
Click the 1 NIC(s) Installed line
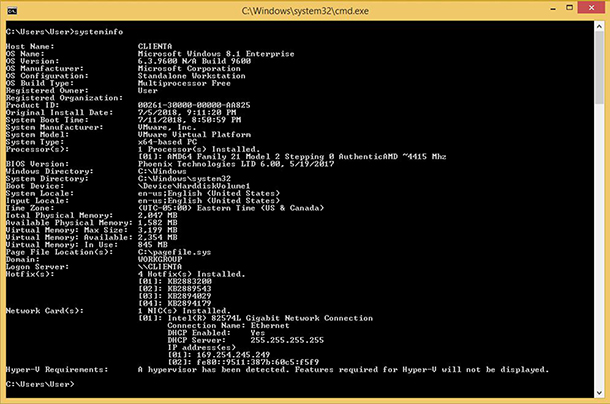click(184, 311)
